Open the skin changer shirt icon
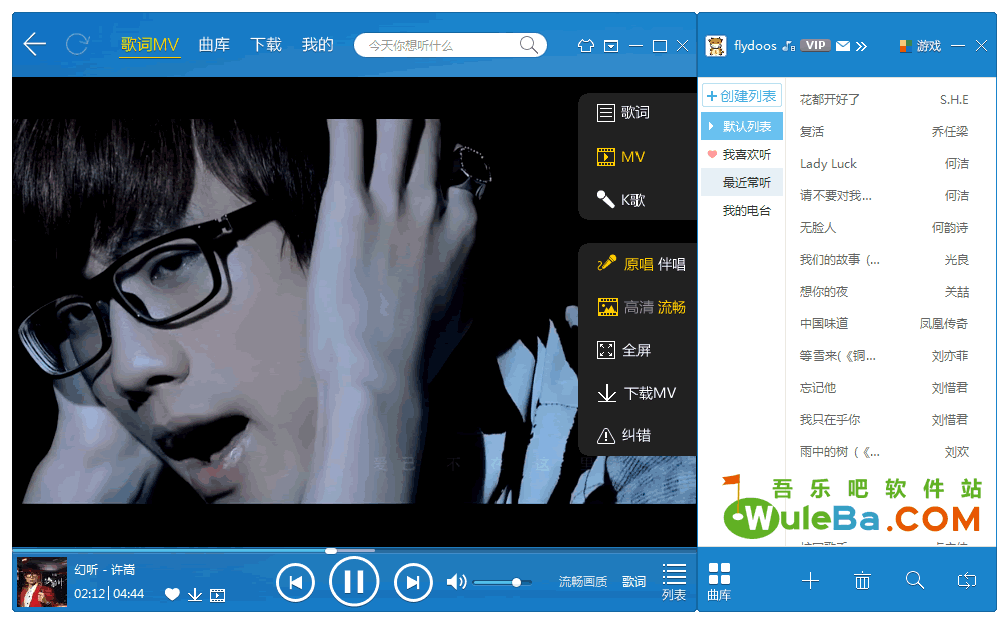 click(x=586, y=46)
